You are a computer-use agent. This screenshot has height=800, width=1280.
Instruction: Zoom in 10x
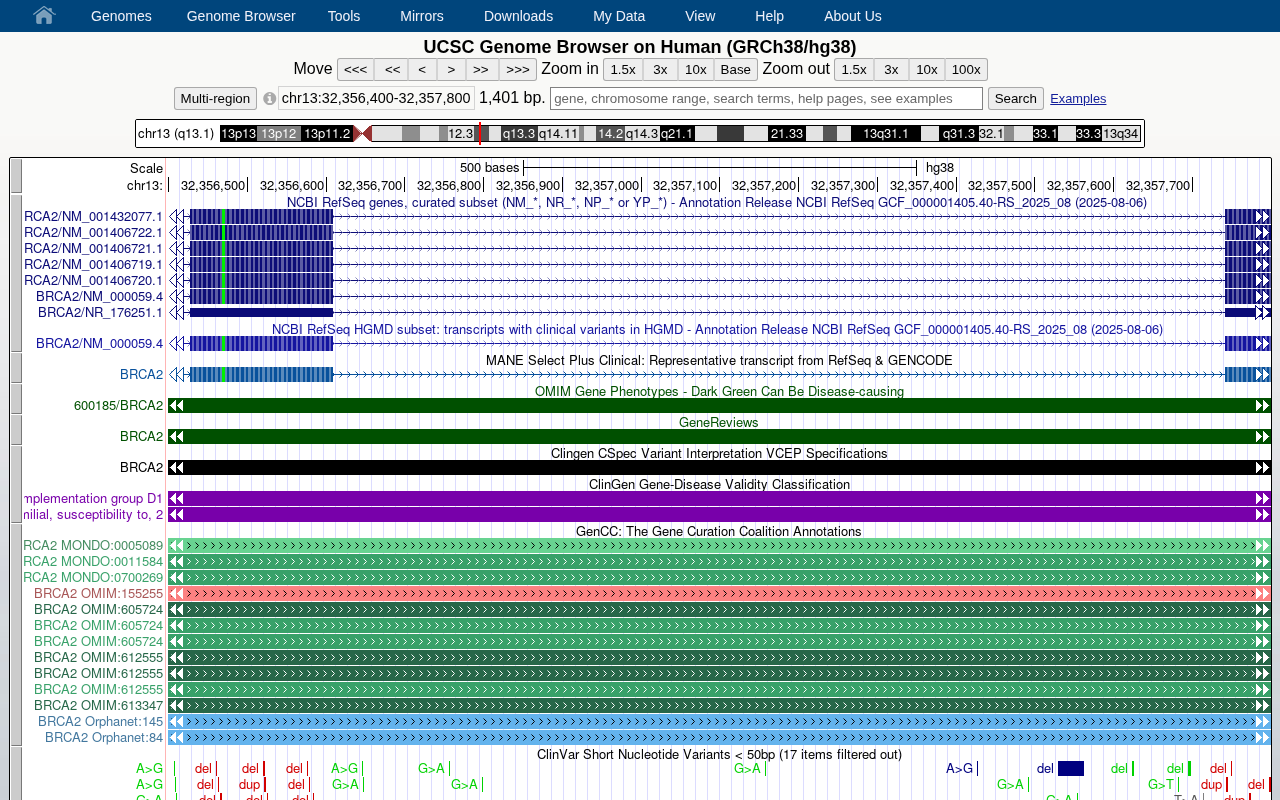click(x=696, y=70)
